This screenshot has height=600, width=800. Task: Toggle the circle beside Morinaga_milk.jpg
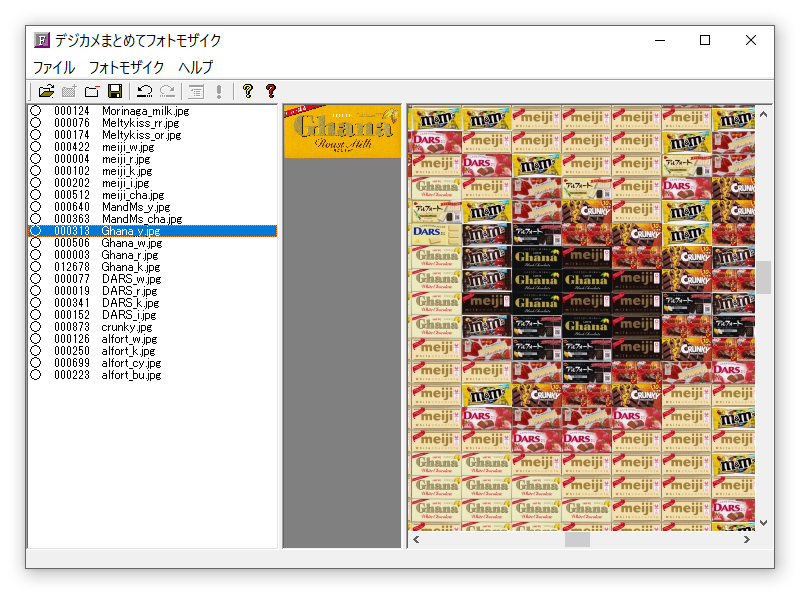[x=35, y=111]
